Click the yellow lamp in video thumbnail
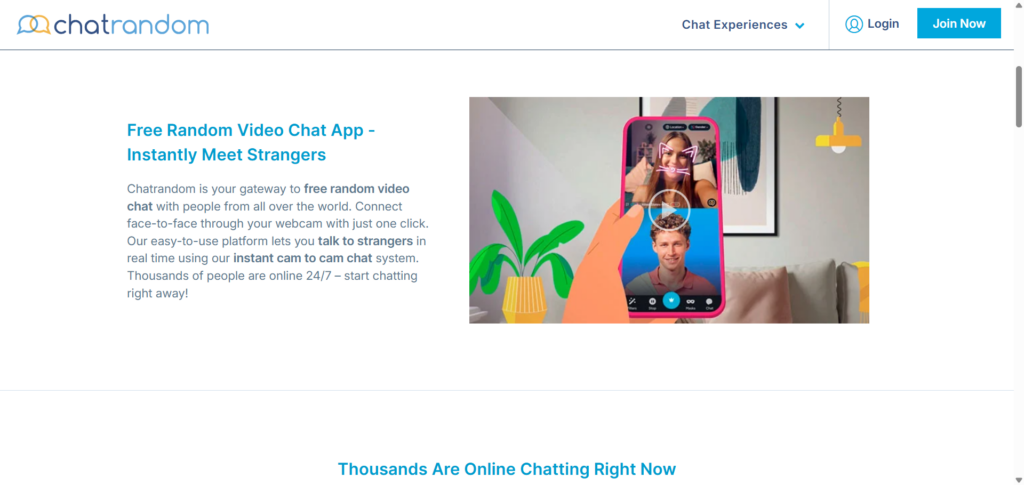Viewport: 1024px width, 485px height. tap(838, 138)
